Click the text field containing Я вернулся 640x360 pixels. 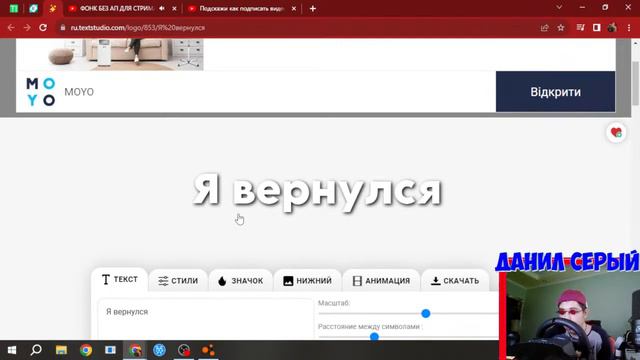(205, 318)
